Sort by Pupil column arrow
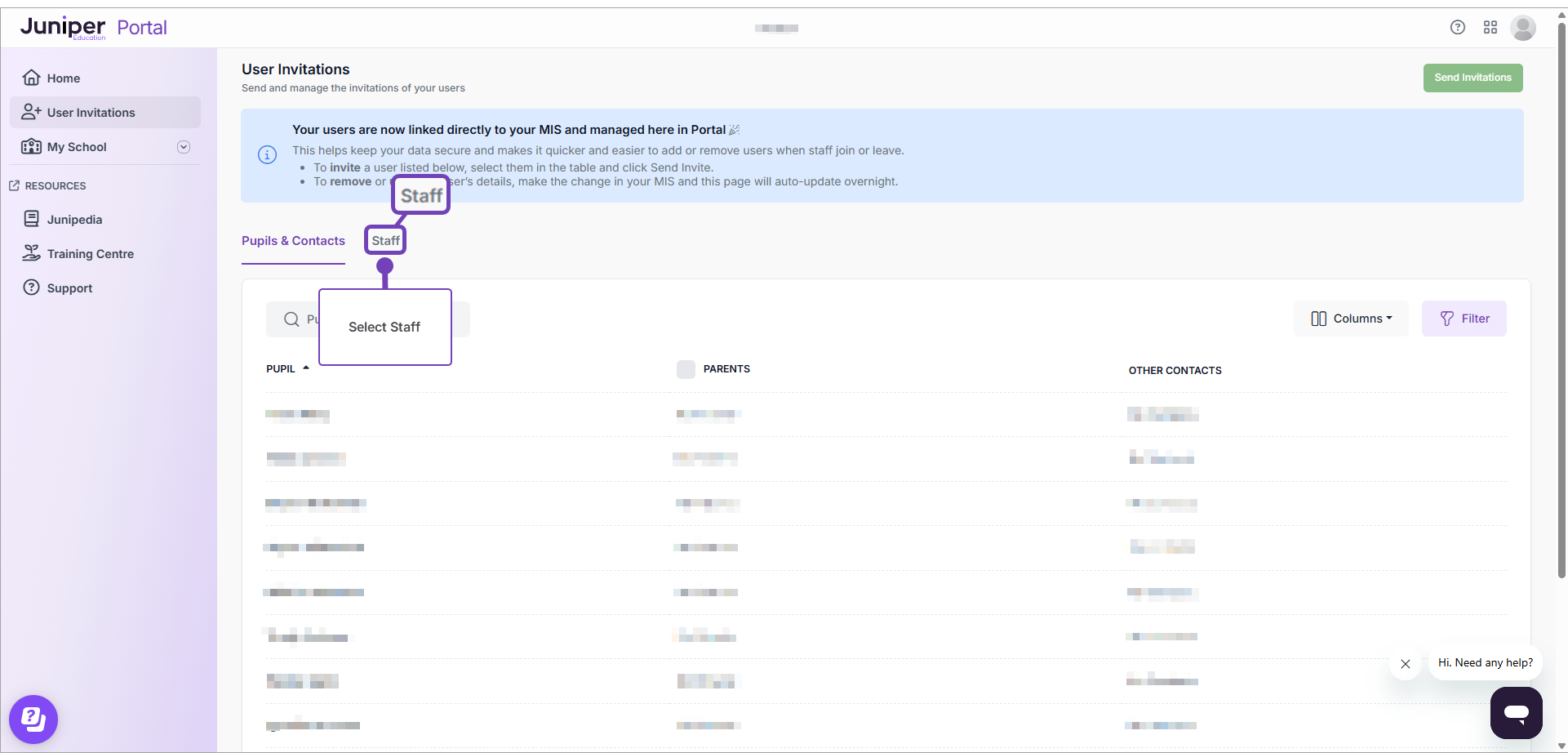 click(x=306, y=368)
